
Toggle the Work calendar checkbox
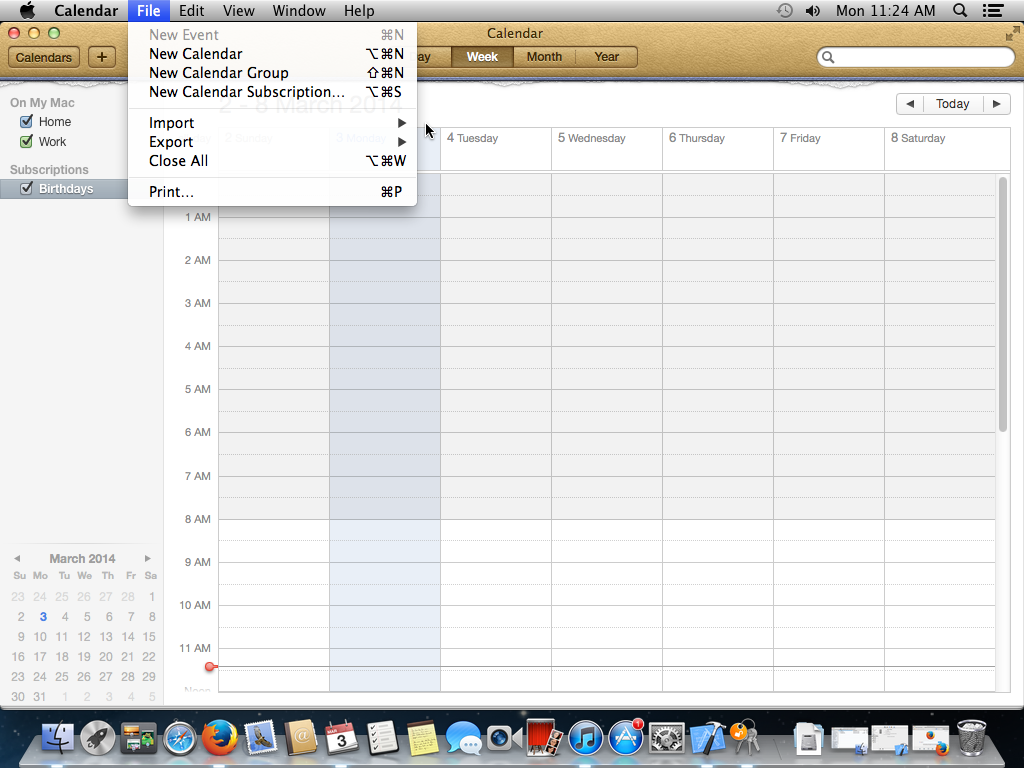tap(27, 141)
